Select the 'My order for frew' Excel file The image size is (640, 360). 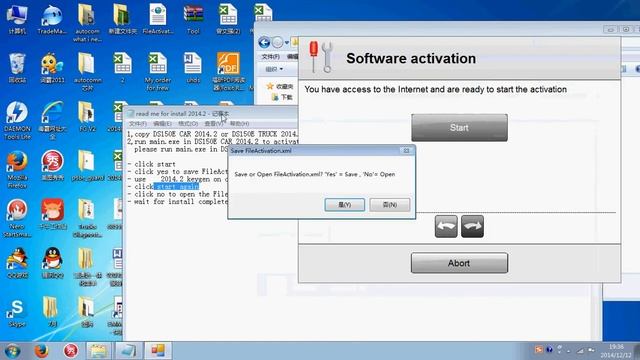158,72
